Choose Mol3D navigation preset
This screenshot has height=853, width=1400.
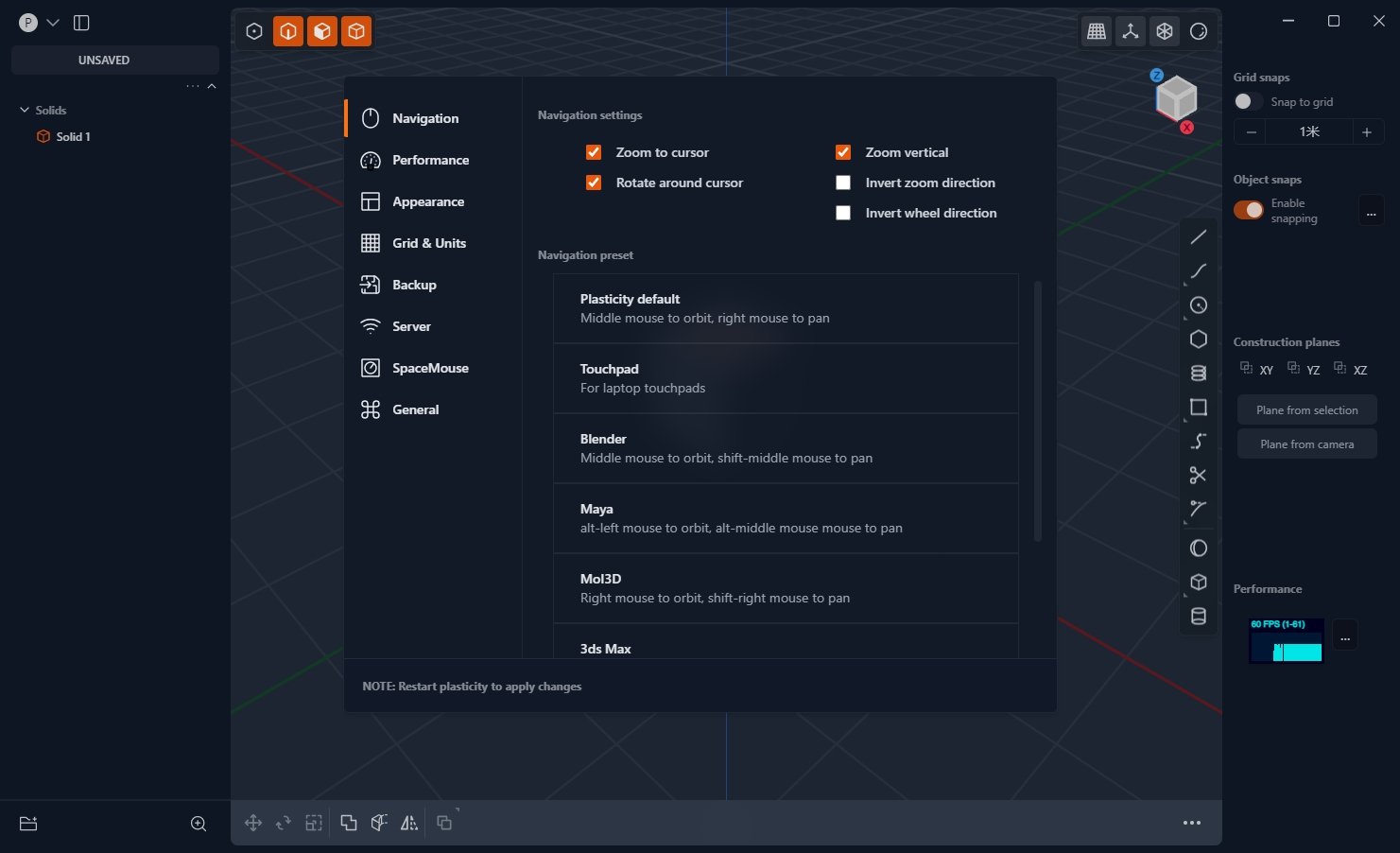click(x=786, y=588)
